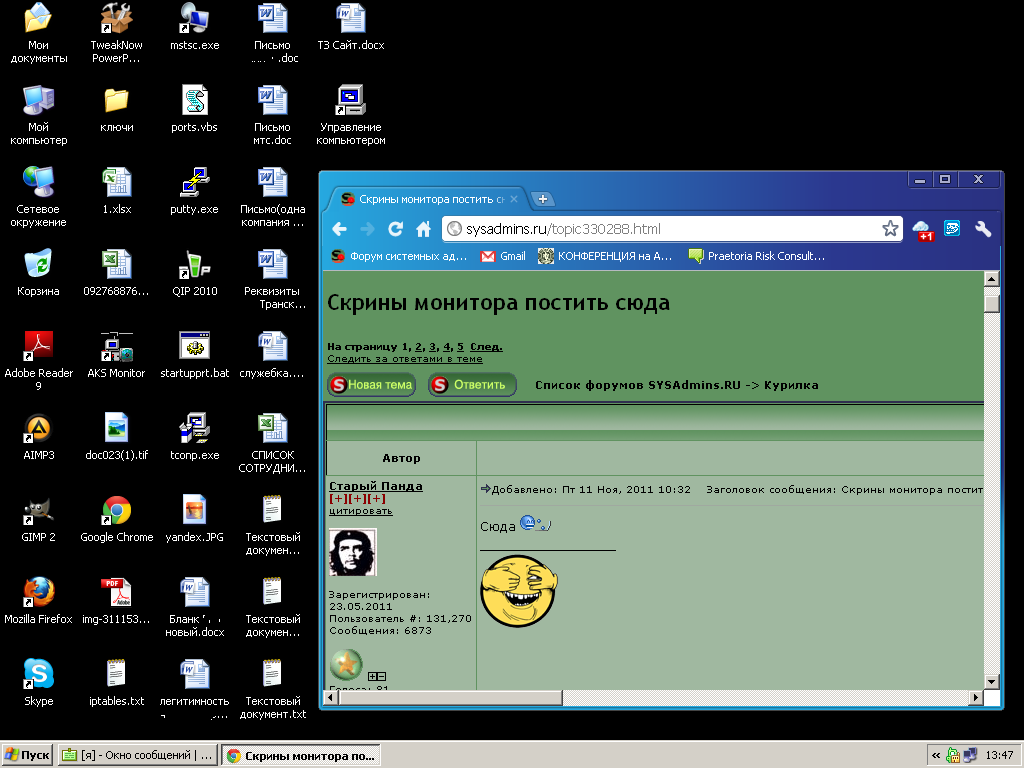Viewport: 1024px width, 768px height.
Task: Follow the След. next page link
Action: tap(486, 347)
